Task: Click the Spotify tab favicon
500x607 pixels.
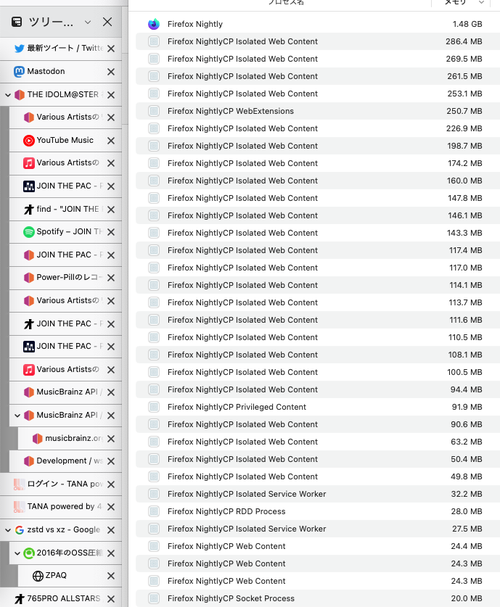Action: [29, 232]
